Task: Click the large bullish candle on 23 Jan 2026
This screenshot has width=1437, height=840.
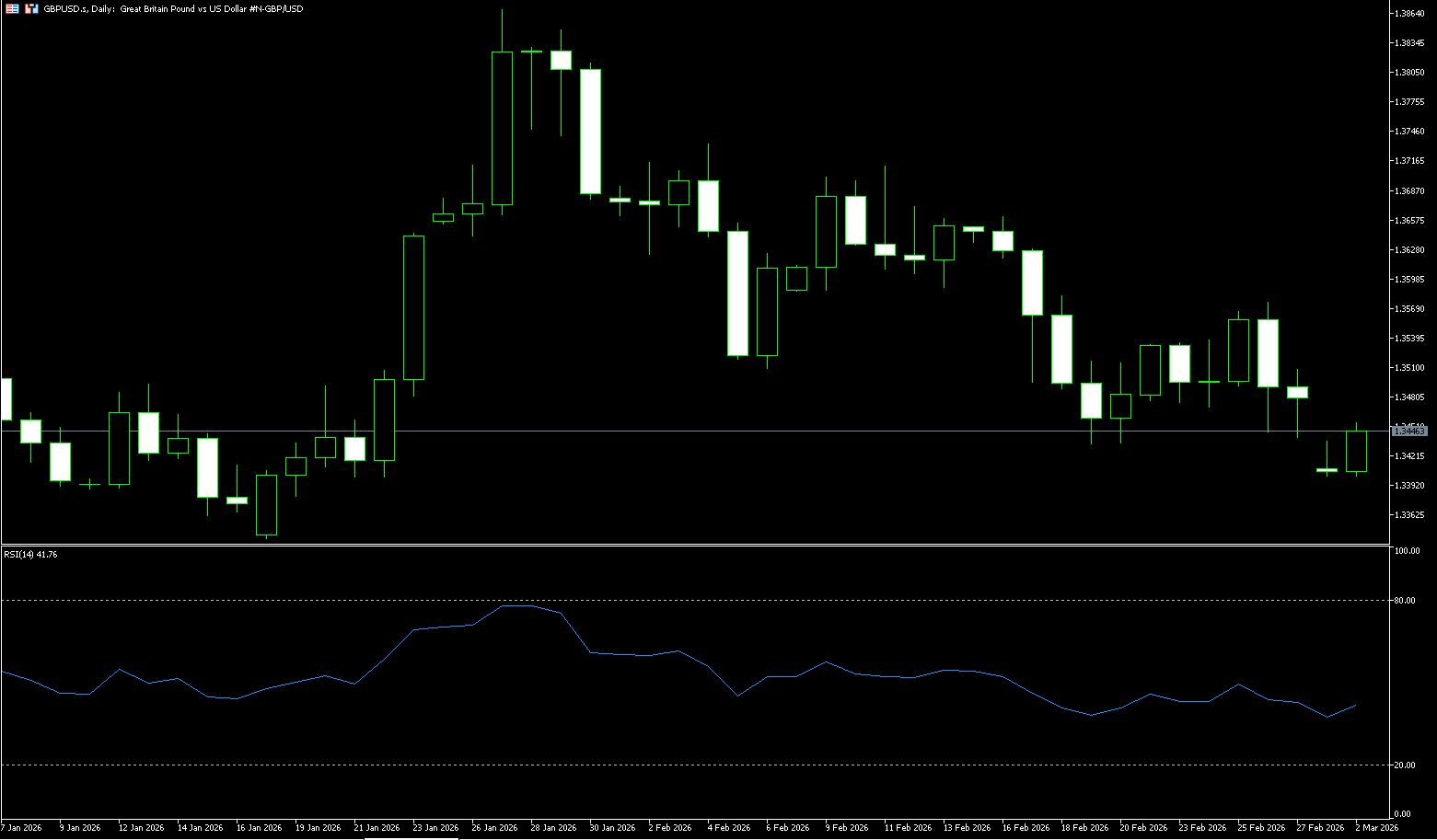Action: coord(413,307)
